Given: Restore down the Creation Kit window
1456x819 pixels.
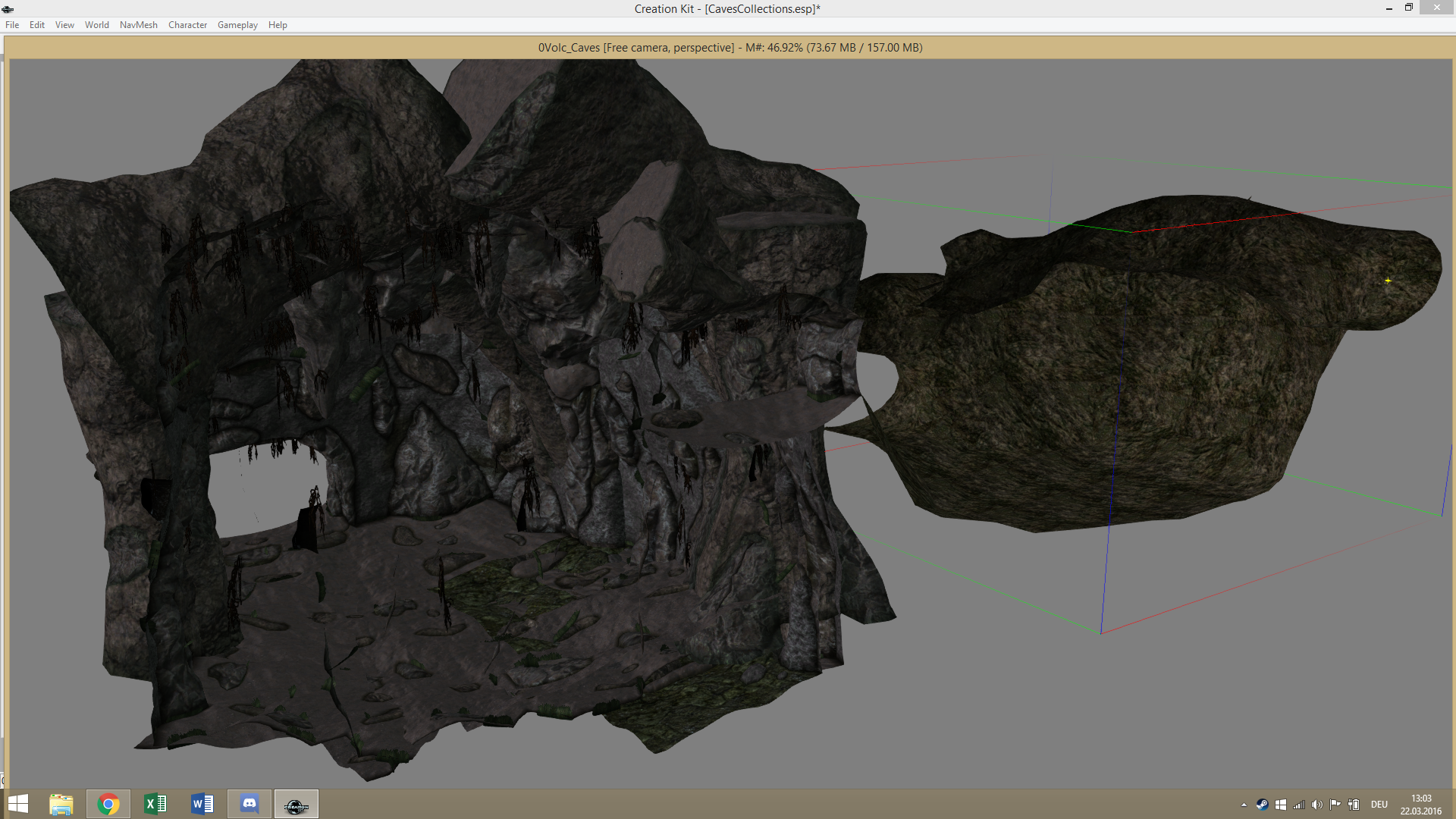Looking at the screenshot, I should 1409,8.
